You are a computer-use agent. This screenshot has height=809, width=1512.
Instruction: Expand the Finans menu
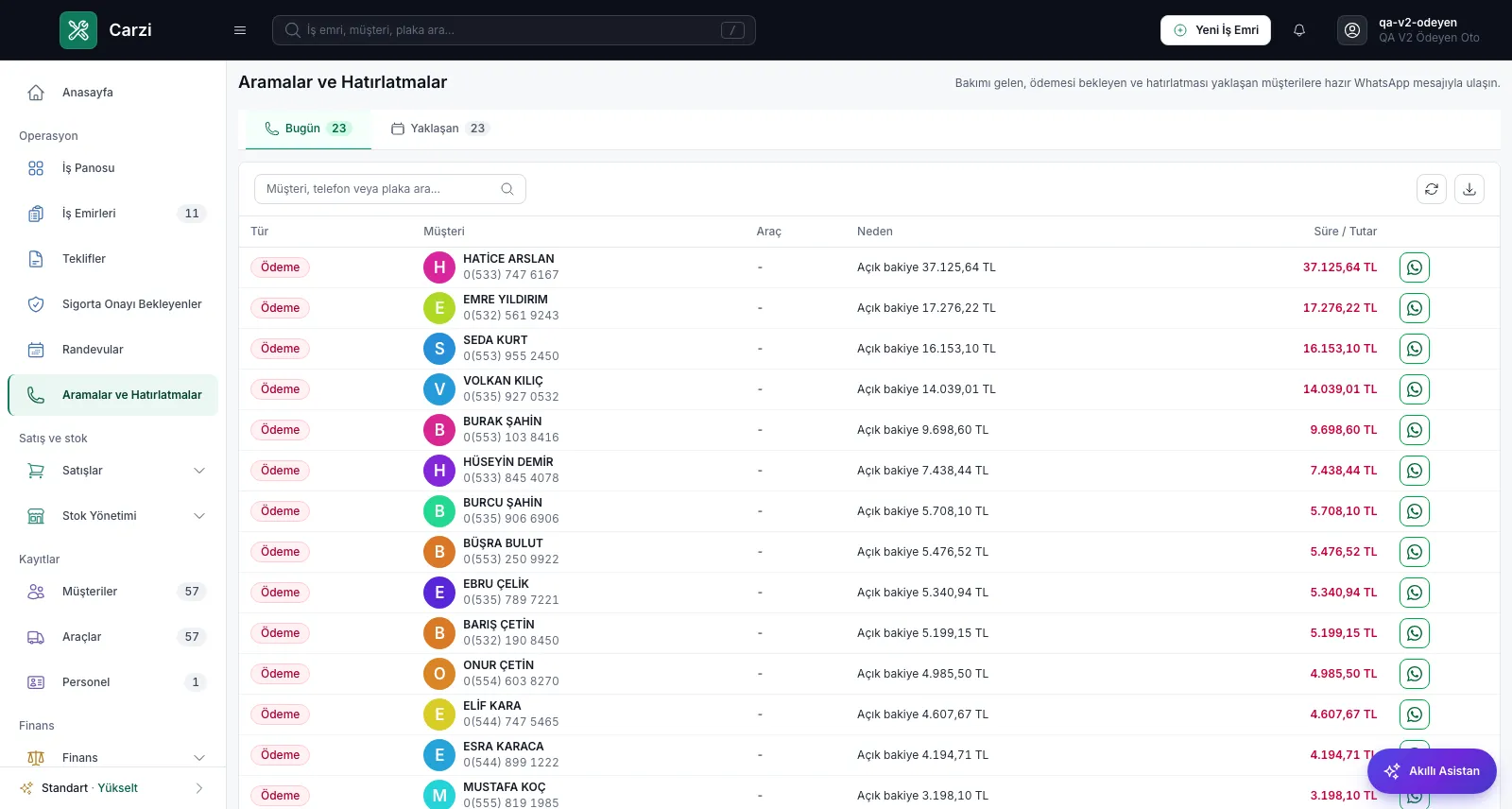[113, 757]
